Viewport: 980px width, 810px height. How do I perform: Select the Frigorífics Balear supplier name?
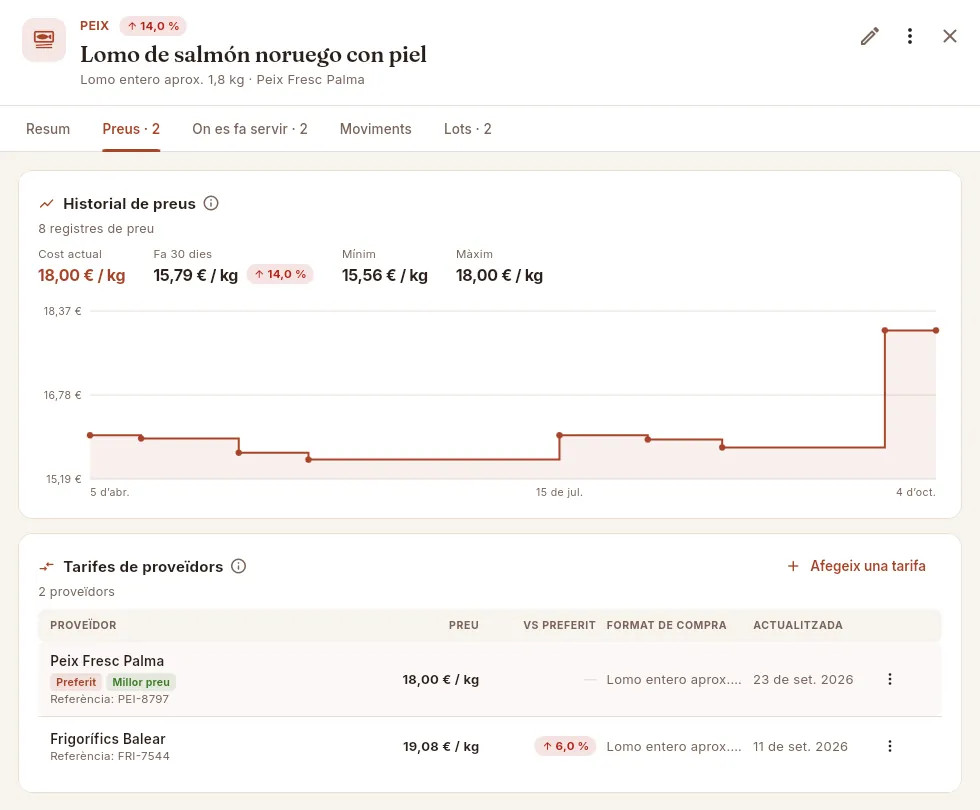[x=108, y=739]
